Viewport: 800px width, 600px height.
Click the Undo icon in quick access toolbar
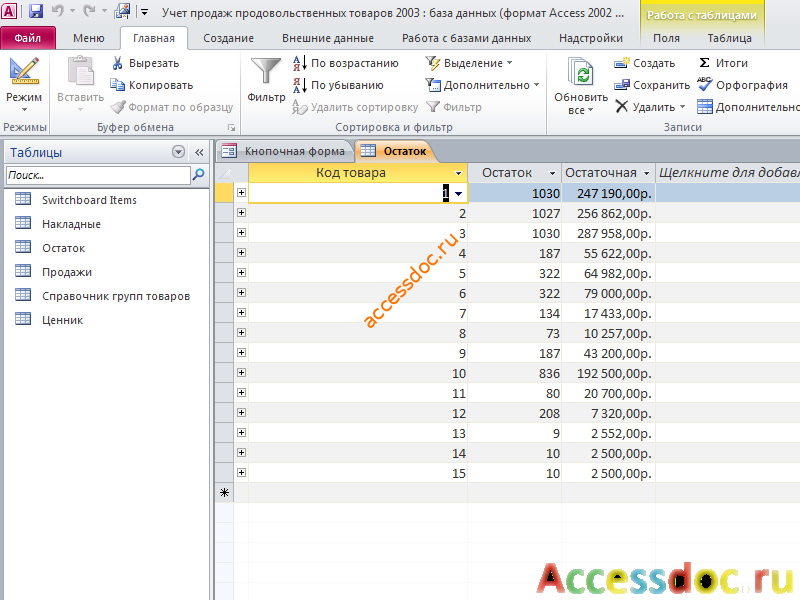point(58,11)
